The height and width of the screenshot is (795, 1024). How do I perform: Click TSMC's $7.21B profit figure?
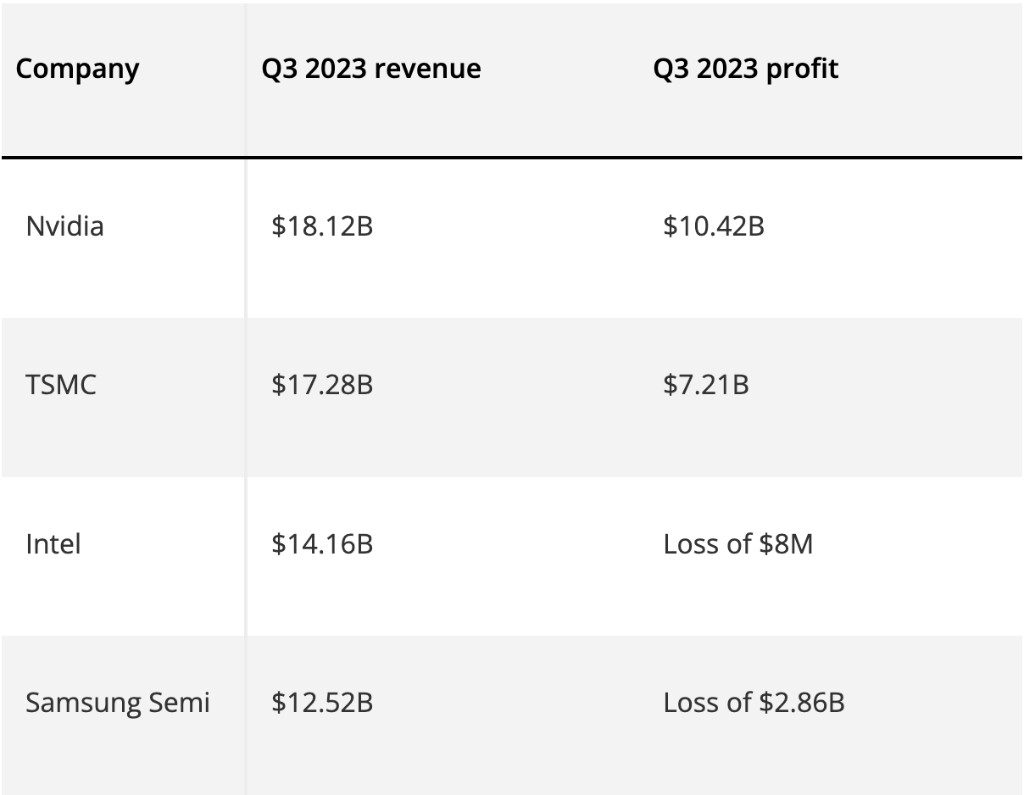(705, 384)
